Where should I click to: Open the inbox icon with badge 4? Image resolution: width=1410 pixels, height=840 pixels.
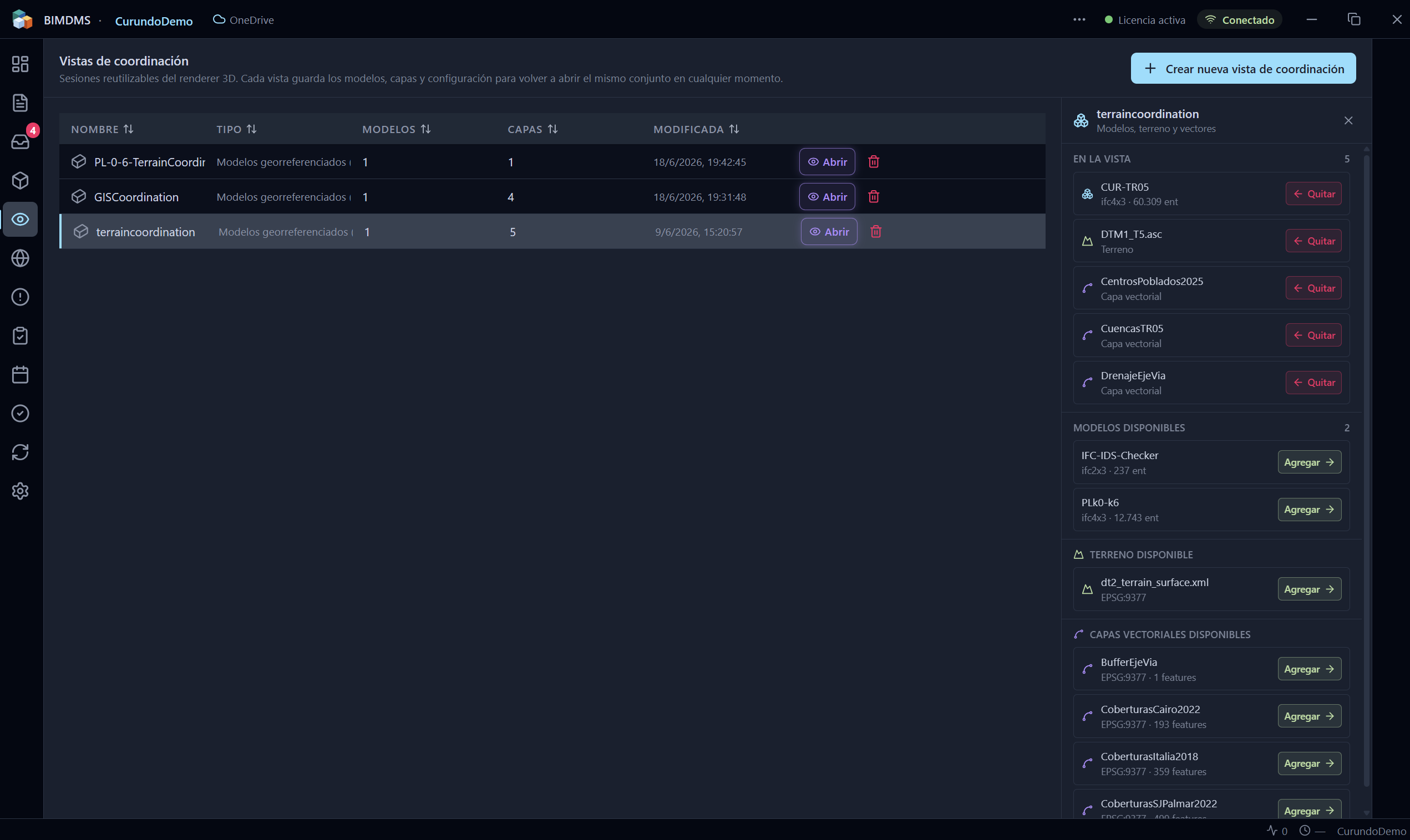21,141
